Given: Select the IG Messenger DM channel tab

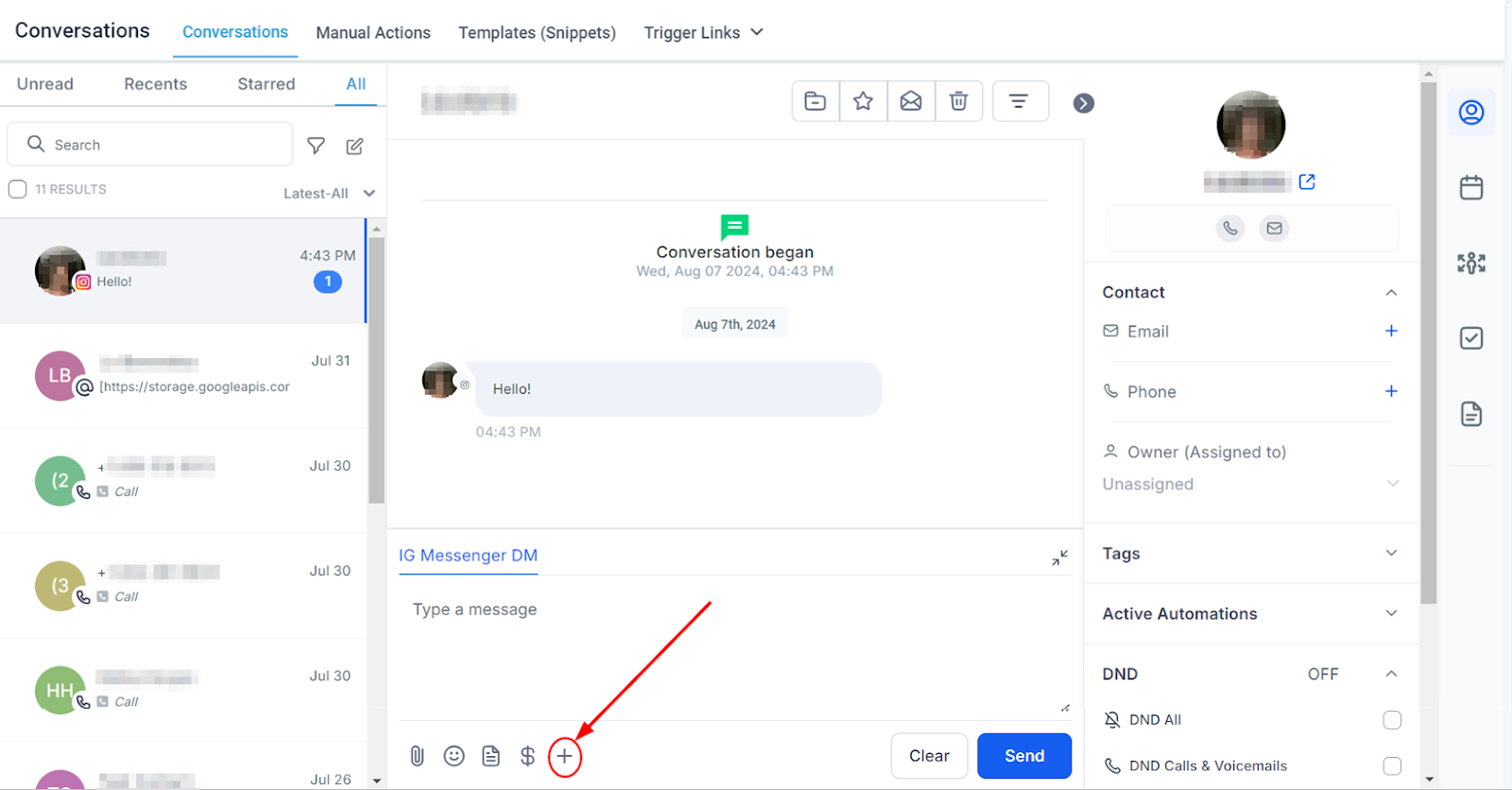Looking at the screenshot, I should tap(468, 556).
